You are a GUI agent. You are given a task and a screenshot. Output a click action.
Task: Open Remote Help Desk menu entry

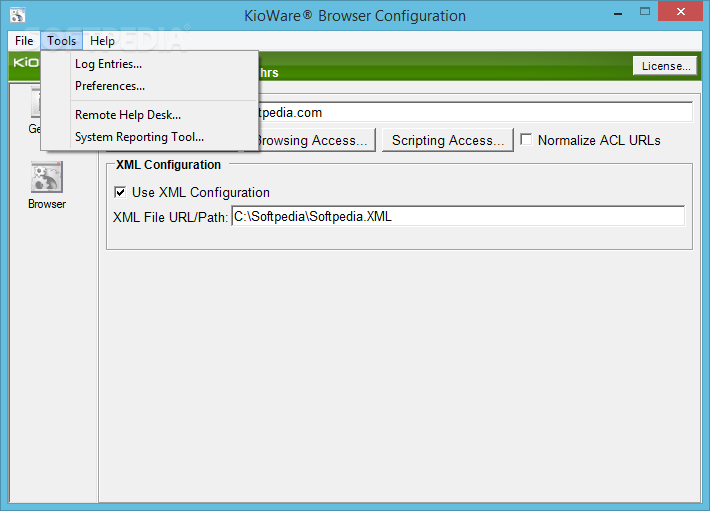149,115
